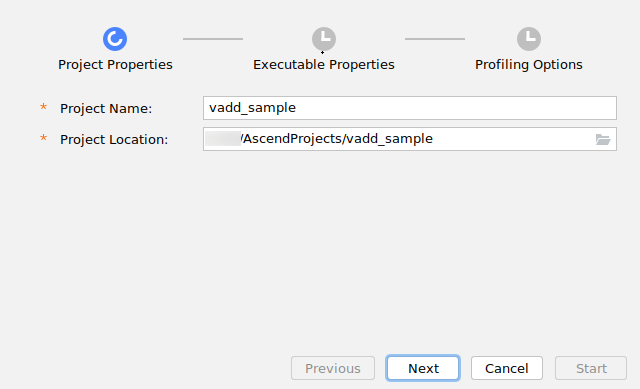Click the greyed-out Start button

(x=591, y=368)
